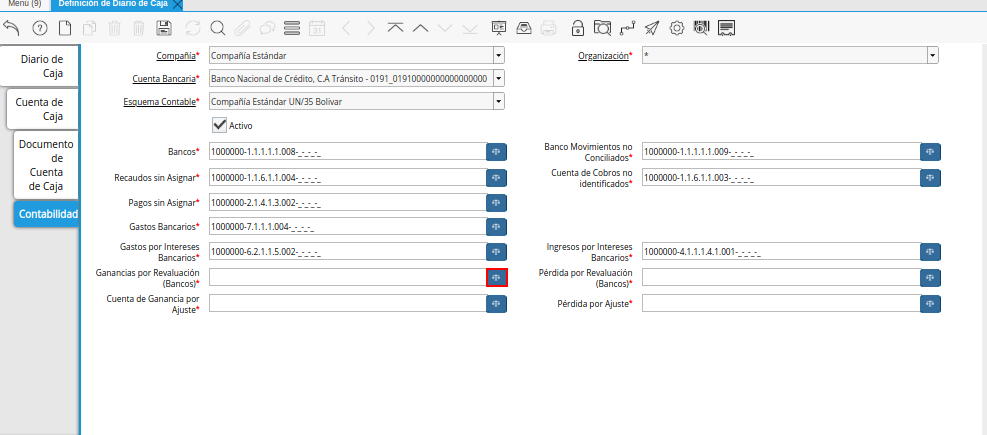987x435 pixels.
Task: Select the Cuenta de Caja side tab
Action: tap(42, 109)
